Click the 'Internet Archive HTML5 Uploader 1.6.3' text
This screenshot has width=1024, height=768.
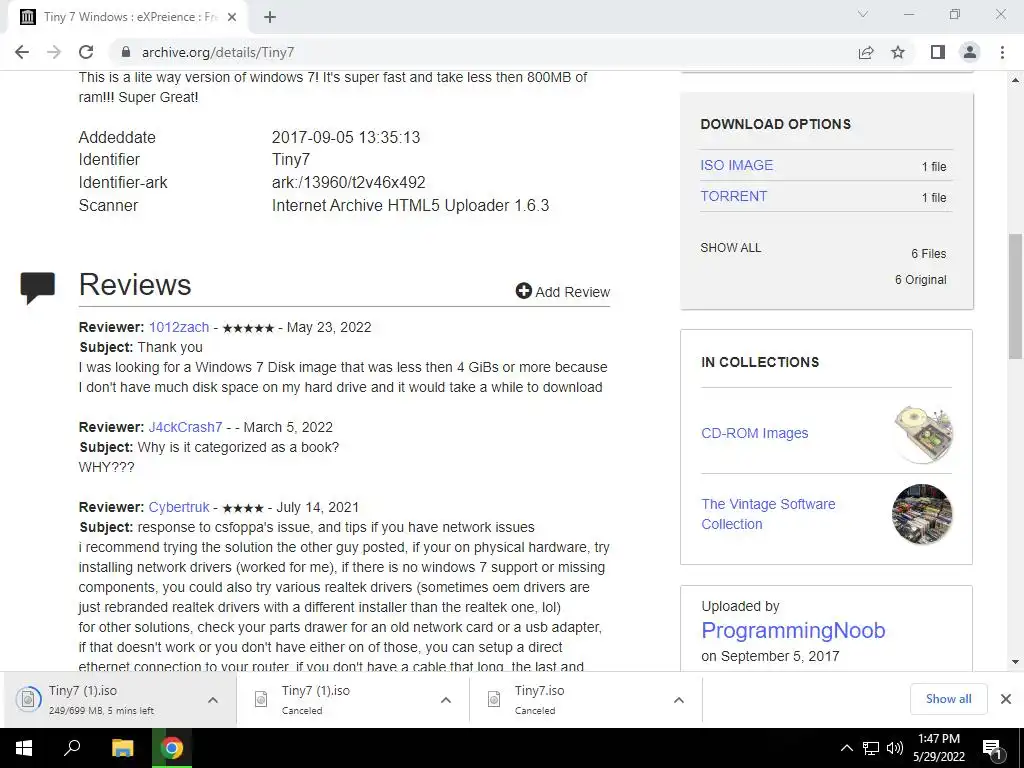click(410, 206)
